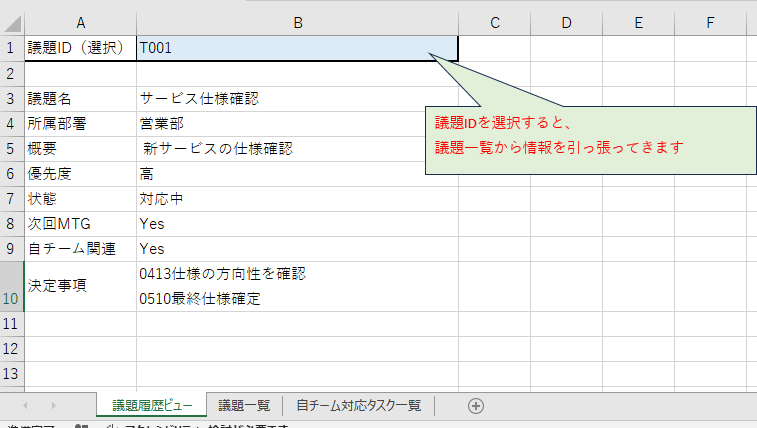Click the 議題名 label cell
757x428 pixels.
(81, 99)
